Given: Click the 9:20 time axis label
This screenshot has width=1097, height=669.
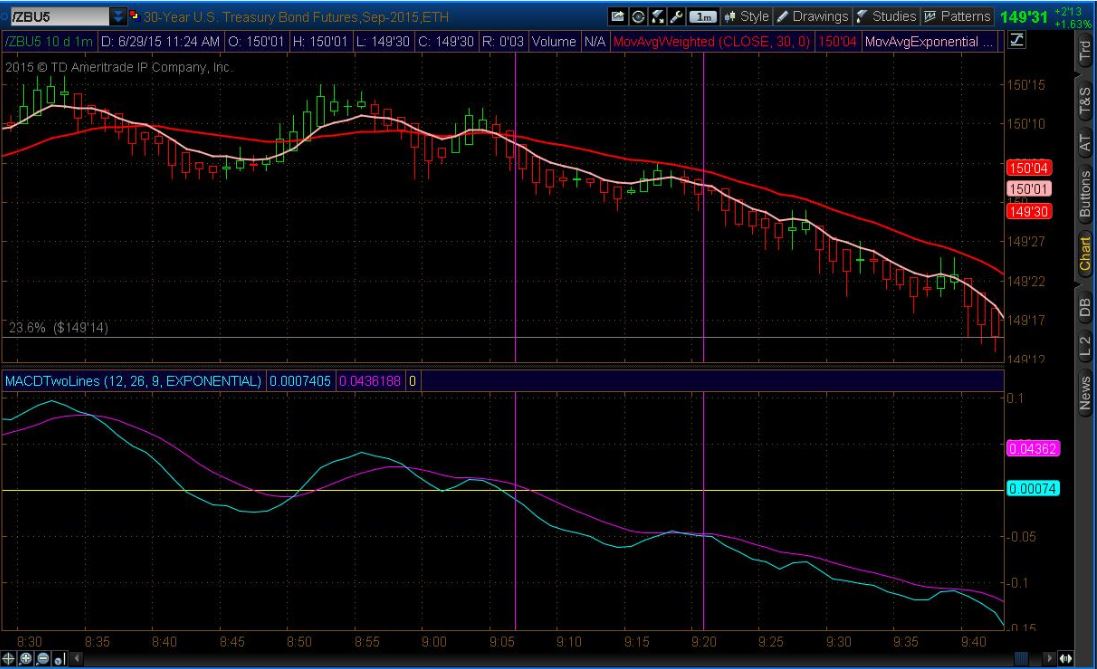Looking at the screenshot, I should coord(704,642).
